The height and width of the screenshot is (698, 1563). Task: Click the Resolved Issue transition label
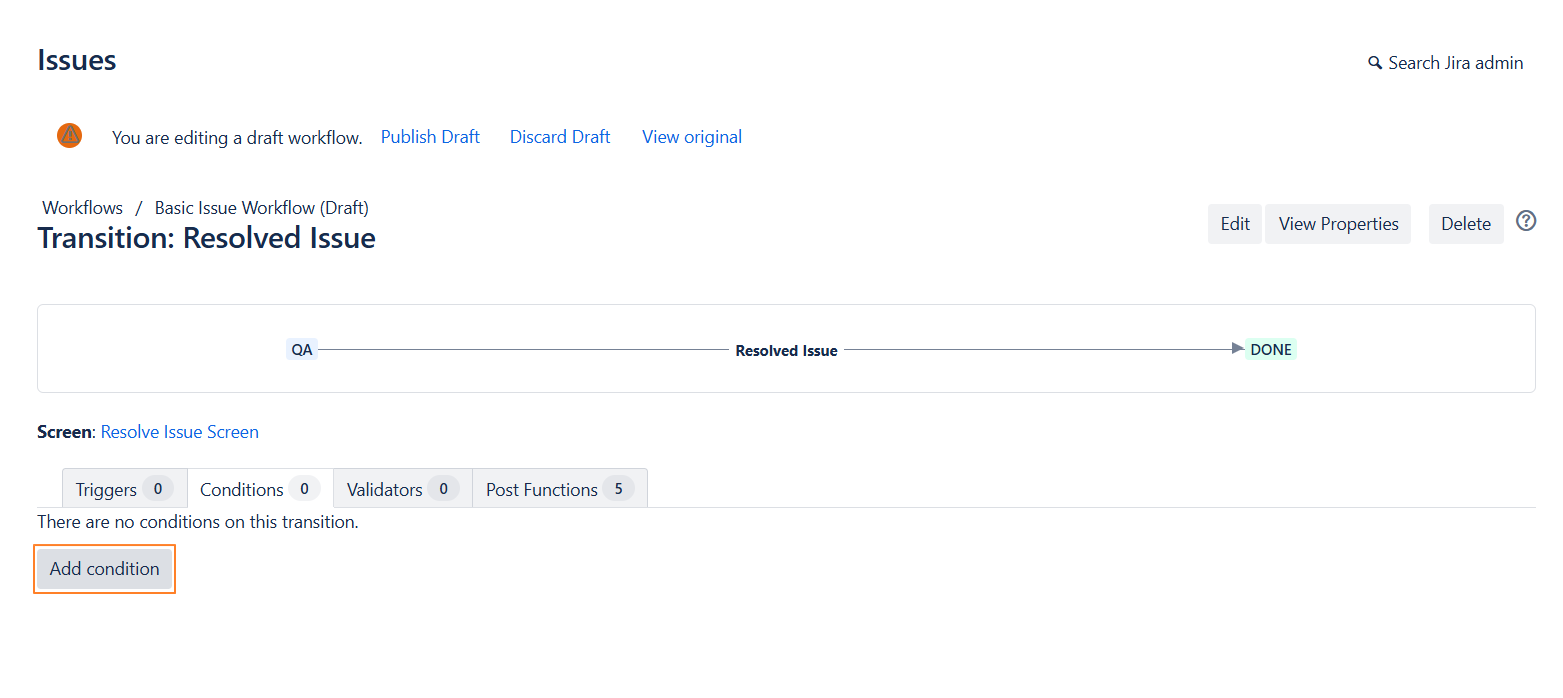(x=786, y=351)
